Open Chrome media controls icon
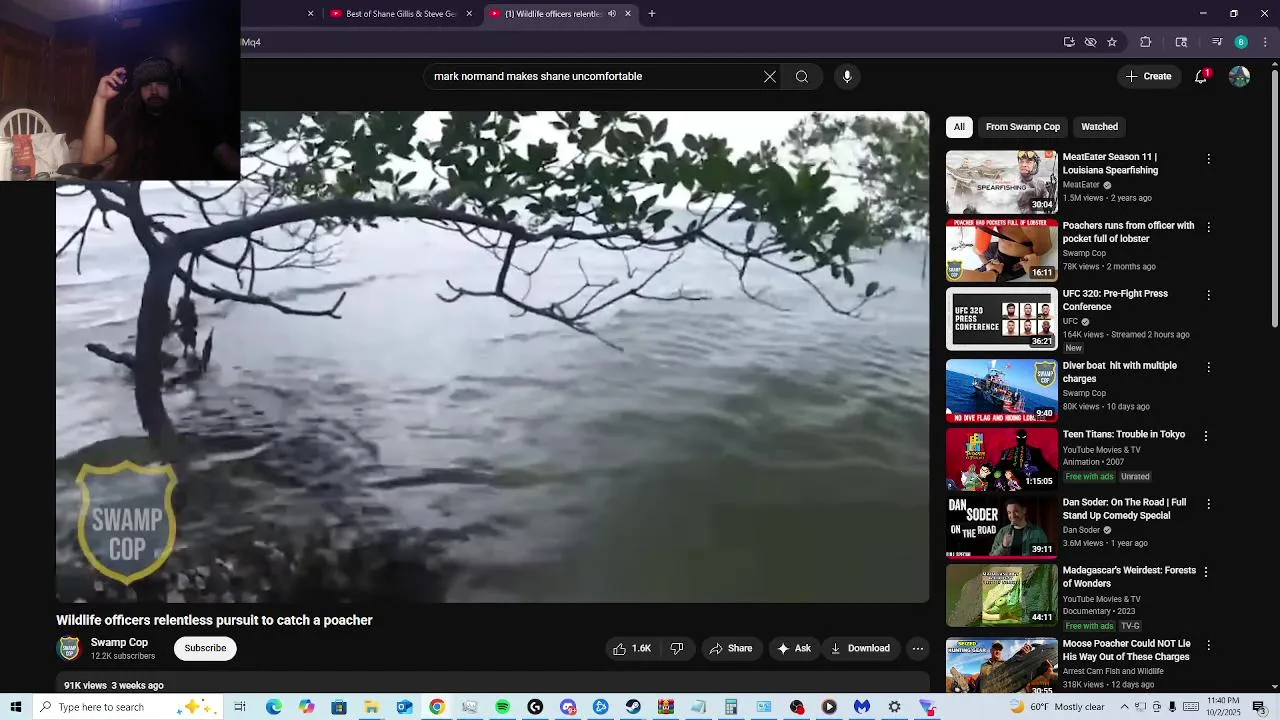Screen dimensions: 1280x720 pyautogui.click(x=1216, y=42)
